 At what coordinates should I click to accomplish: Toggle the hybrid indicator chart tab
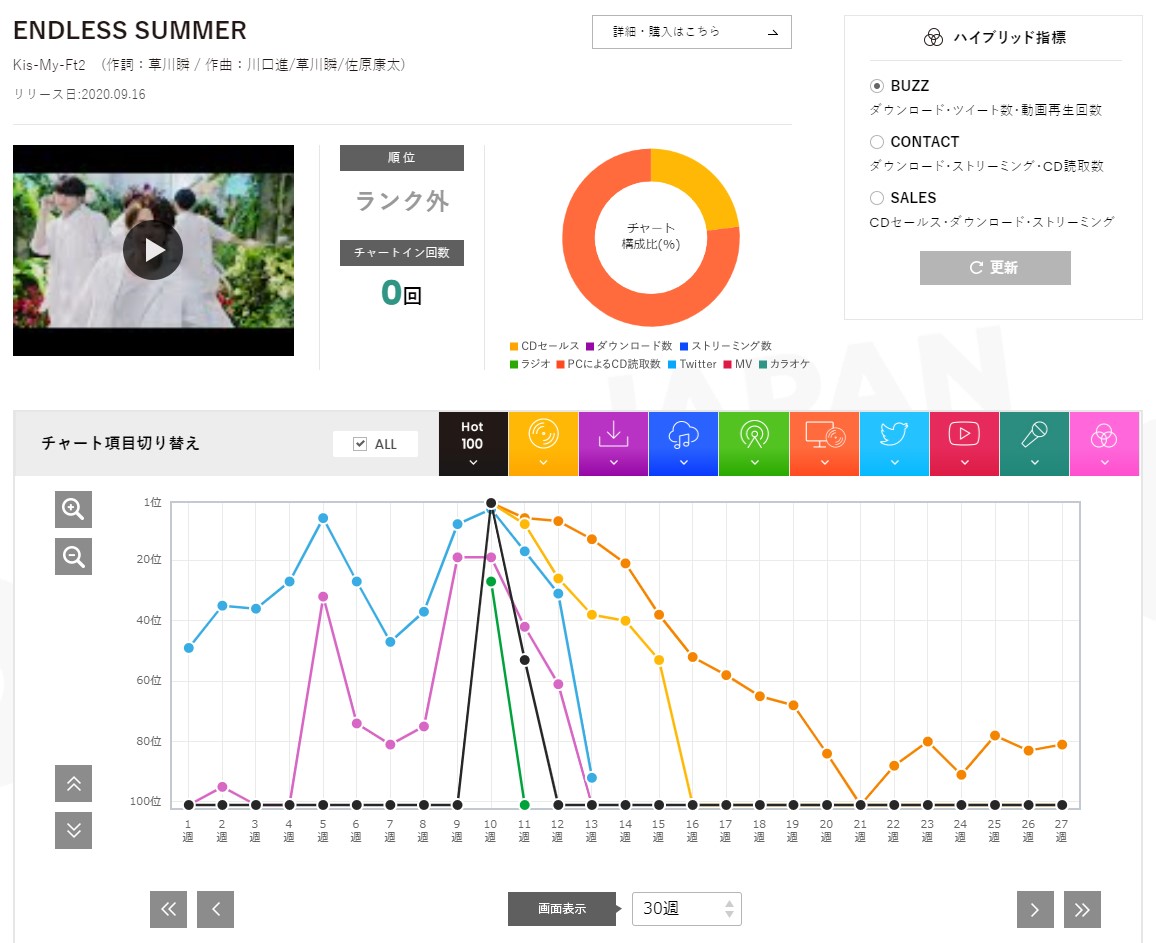click(x=1104, y=444)
